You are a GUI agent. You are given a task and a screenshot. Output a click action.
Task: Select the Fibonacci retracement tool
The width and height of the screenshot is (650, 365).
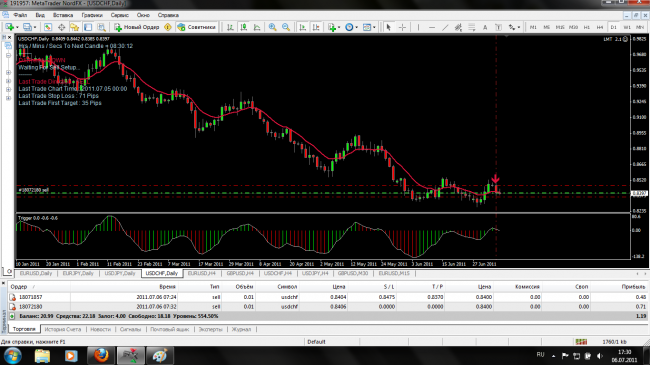click(472, 27)
